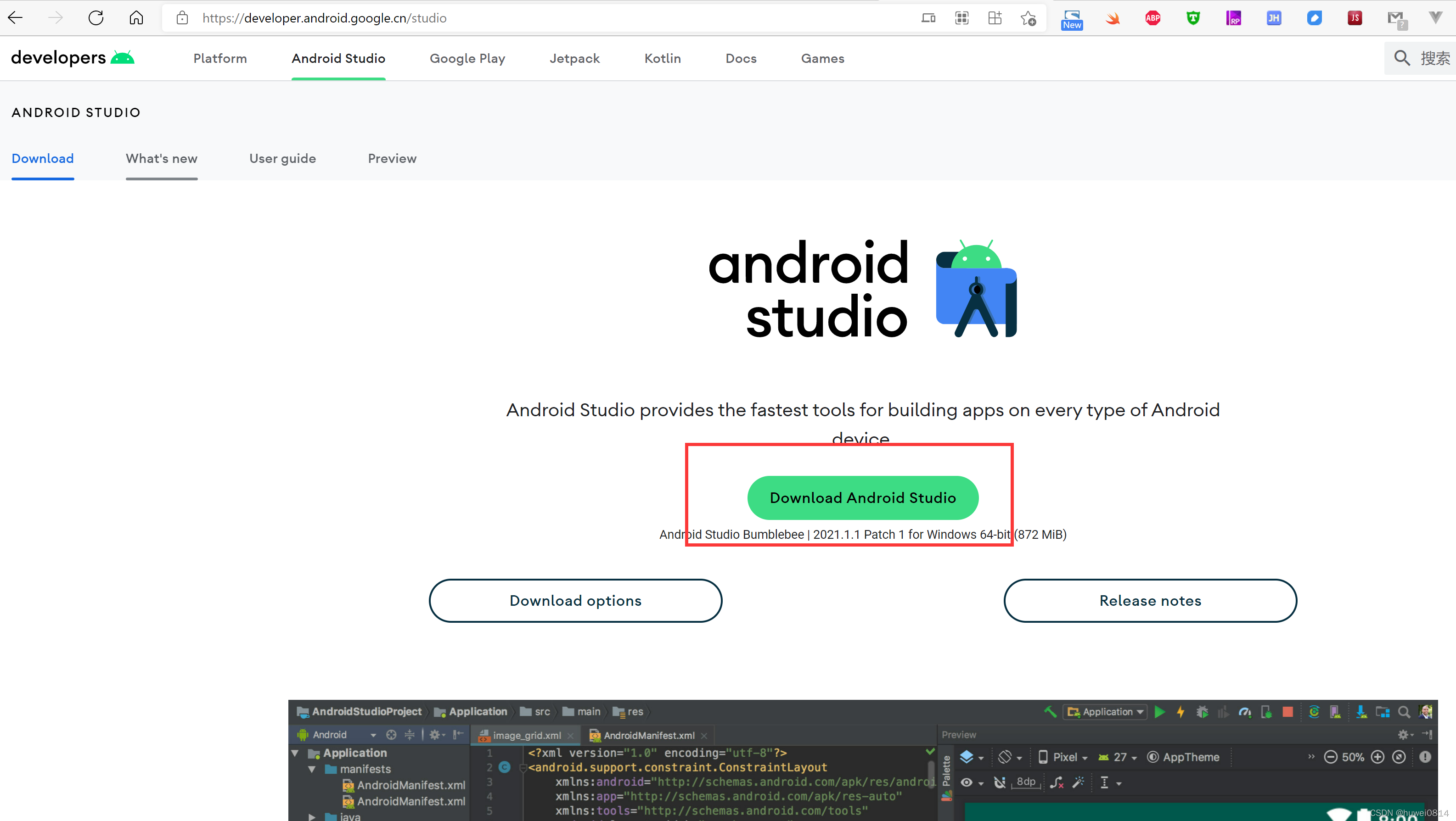The height and width of the screenshot is (821, 1456).
Task: Click zoom-in plus icon in IDE screenshot
Action: click(1377, 757)
